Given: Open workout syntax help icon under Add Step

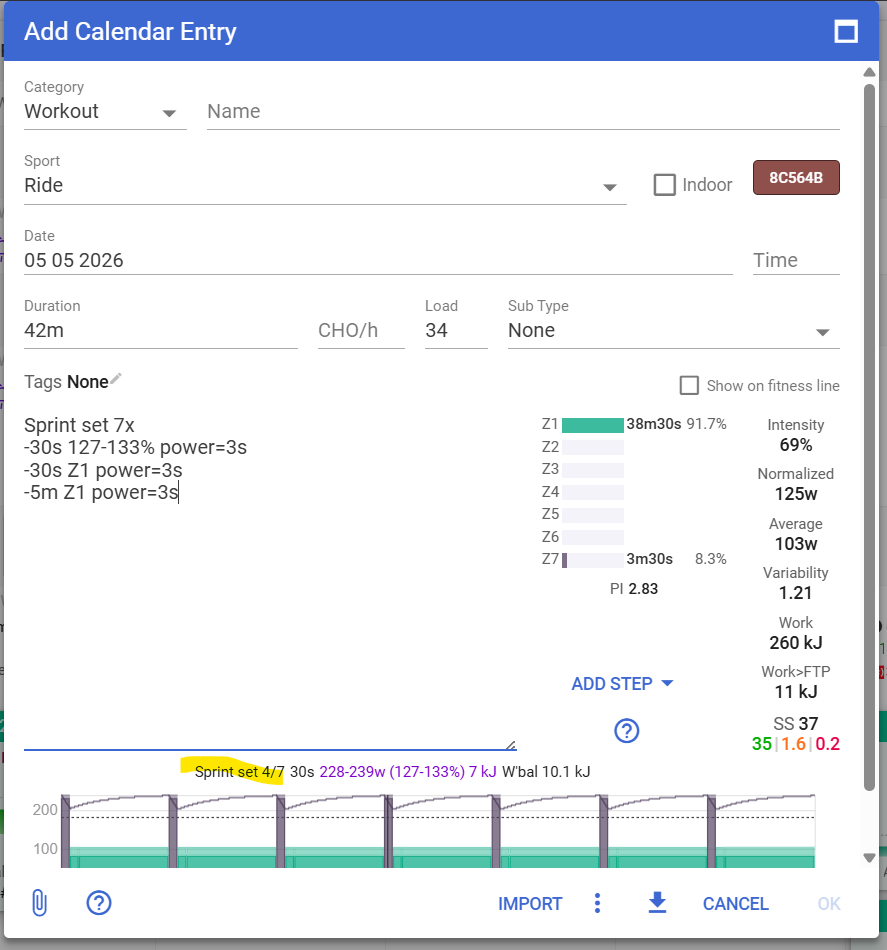Looking at the screenshot, I should pyautogui.click(x=626, y=731).
